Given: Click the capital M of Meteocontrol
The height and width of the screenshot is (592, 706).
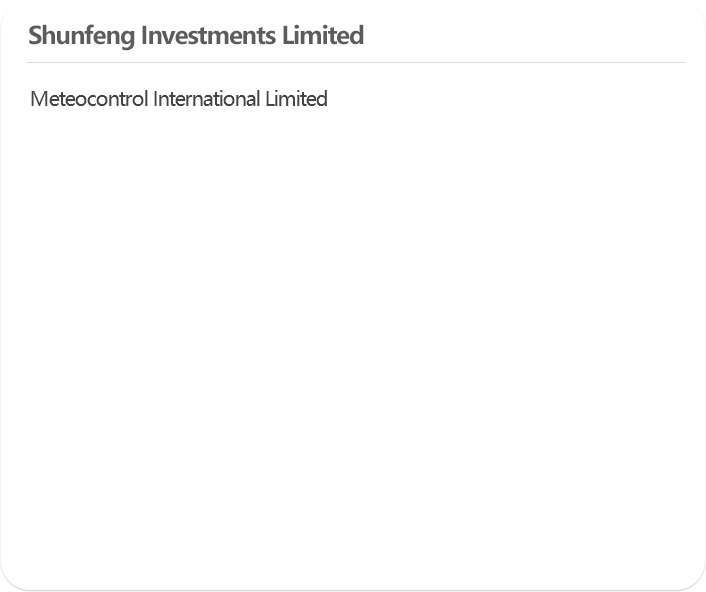Looking at the screenshot, I should [37, 99].
